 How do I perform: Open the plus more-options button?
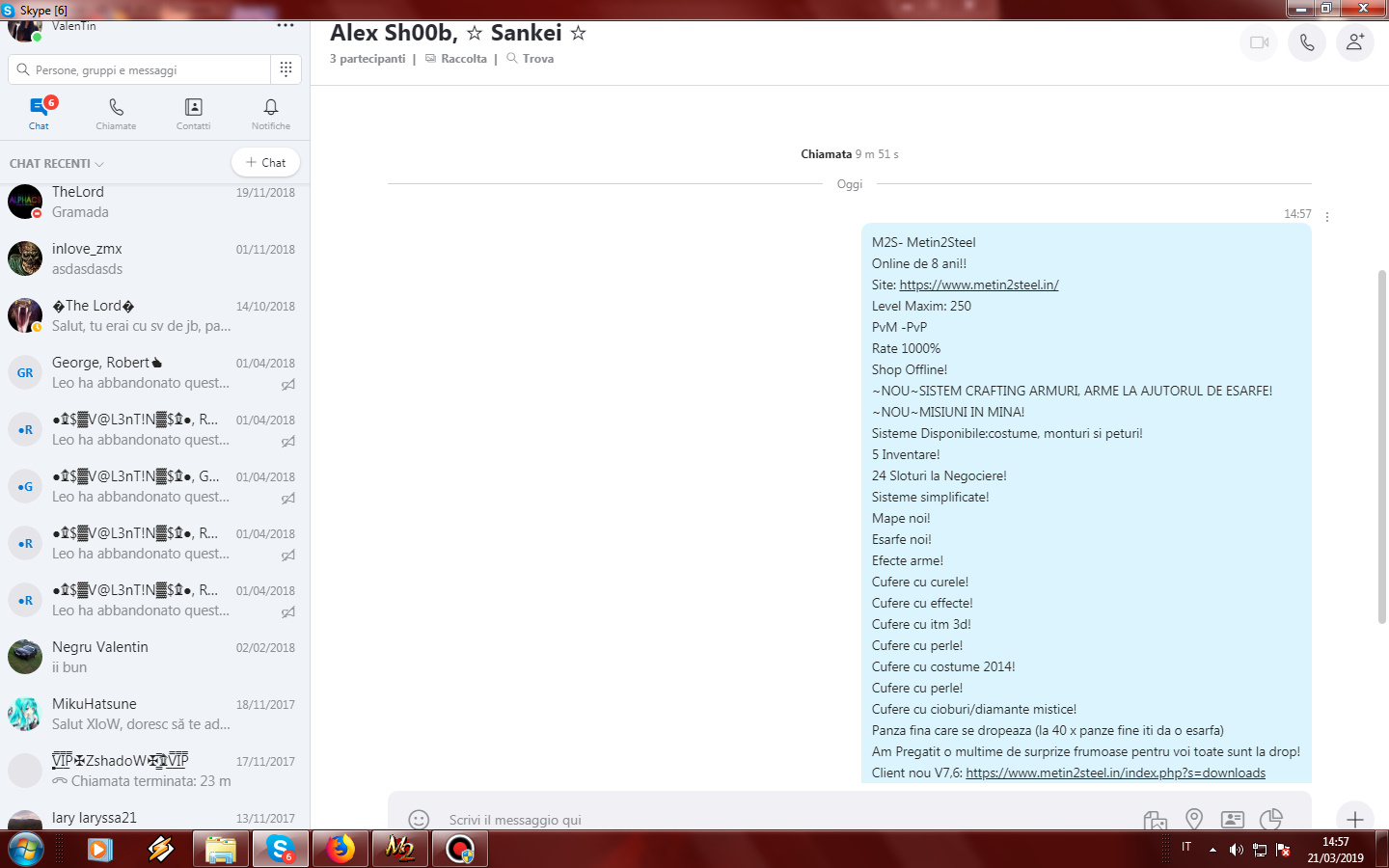pos(1355,820)
